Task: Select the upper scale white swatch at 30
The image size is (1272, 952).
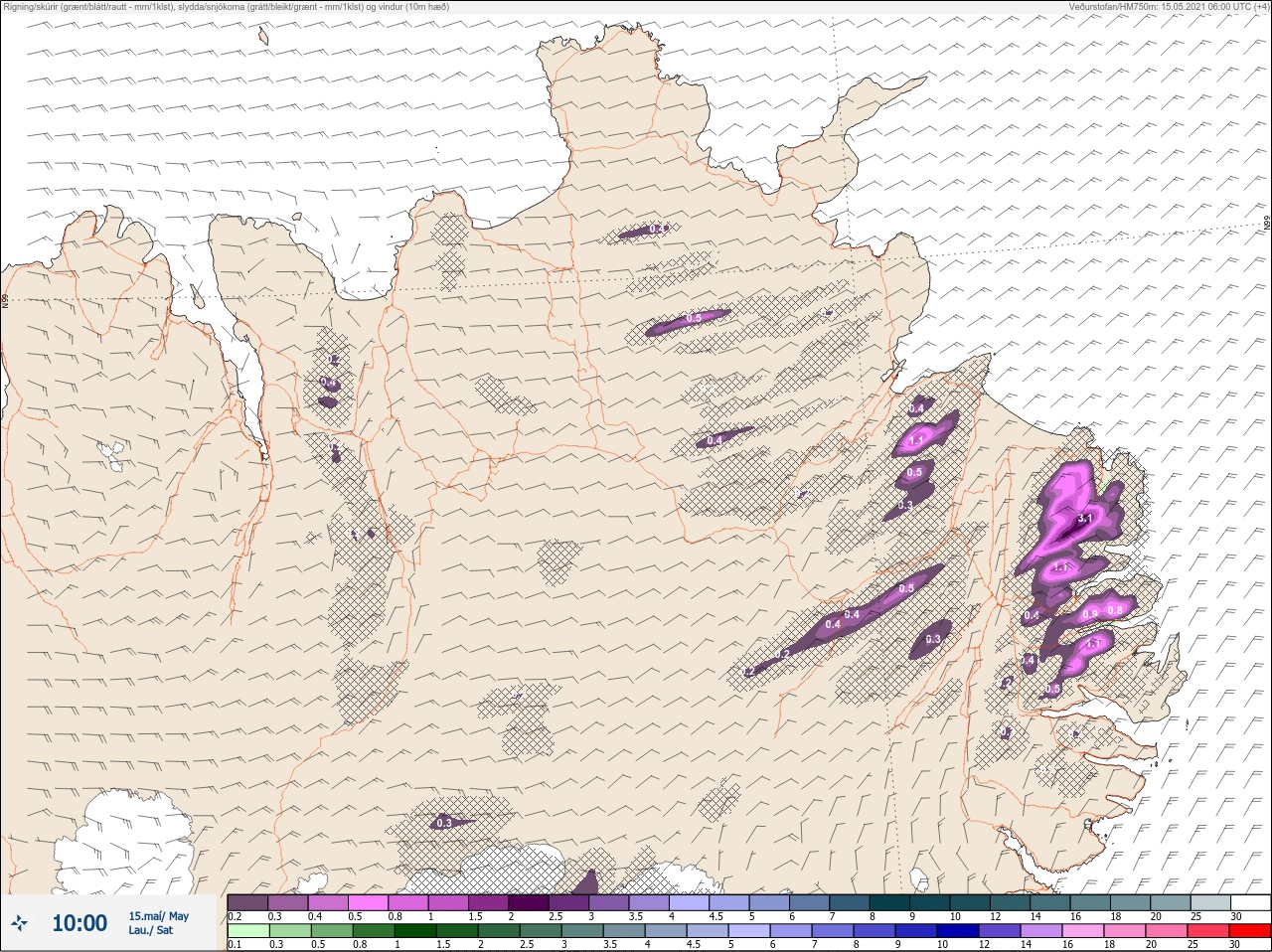Action: point(1250,902)
